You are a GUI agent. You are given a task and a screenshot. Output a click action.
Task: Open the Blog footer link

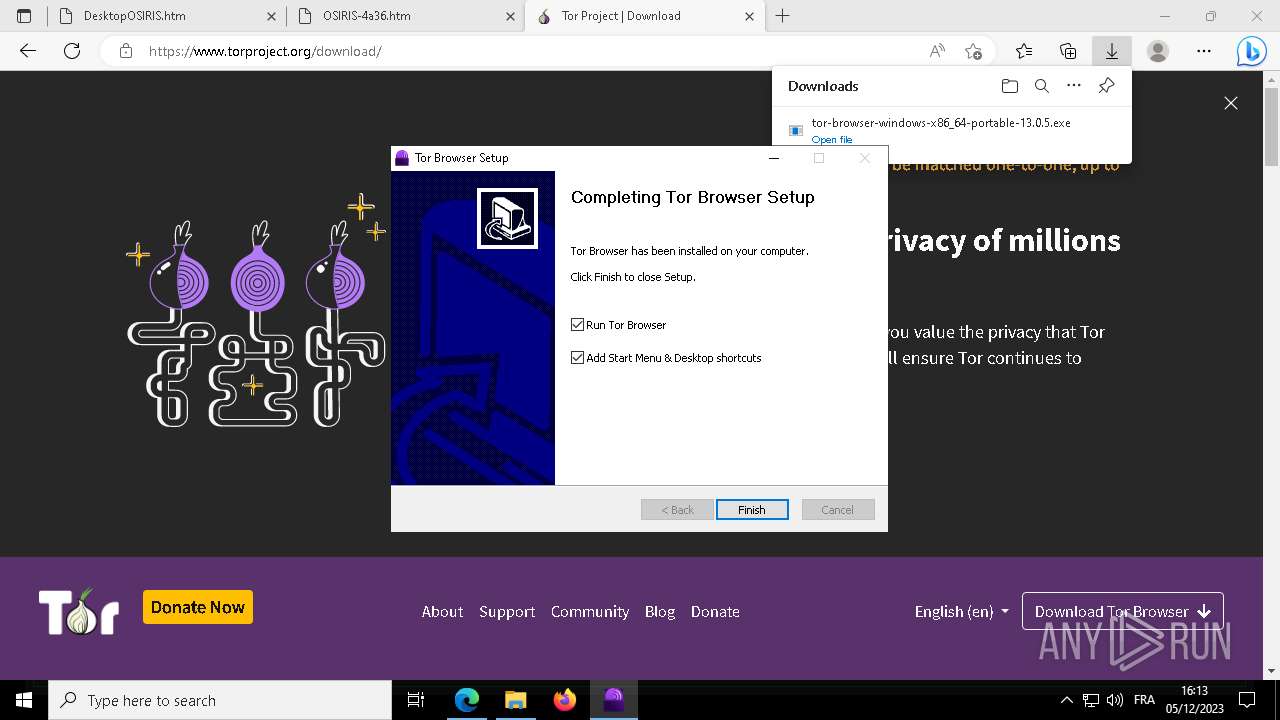(x=660, y=612)
